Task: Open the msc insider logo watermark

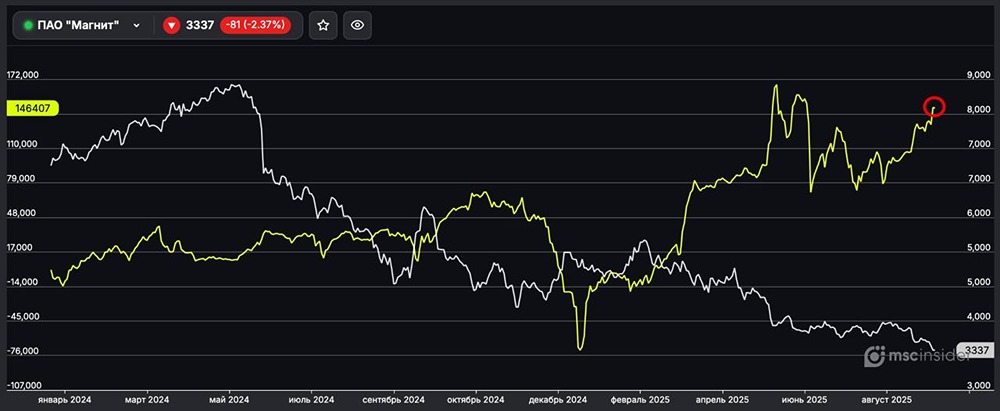Action: coord(907,355)
